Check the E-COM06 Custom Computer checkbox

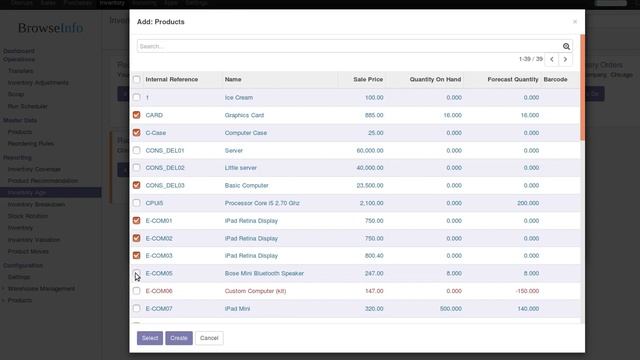click(x=137, y=291)
